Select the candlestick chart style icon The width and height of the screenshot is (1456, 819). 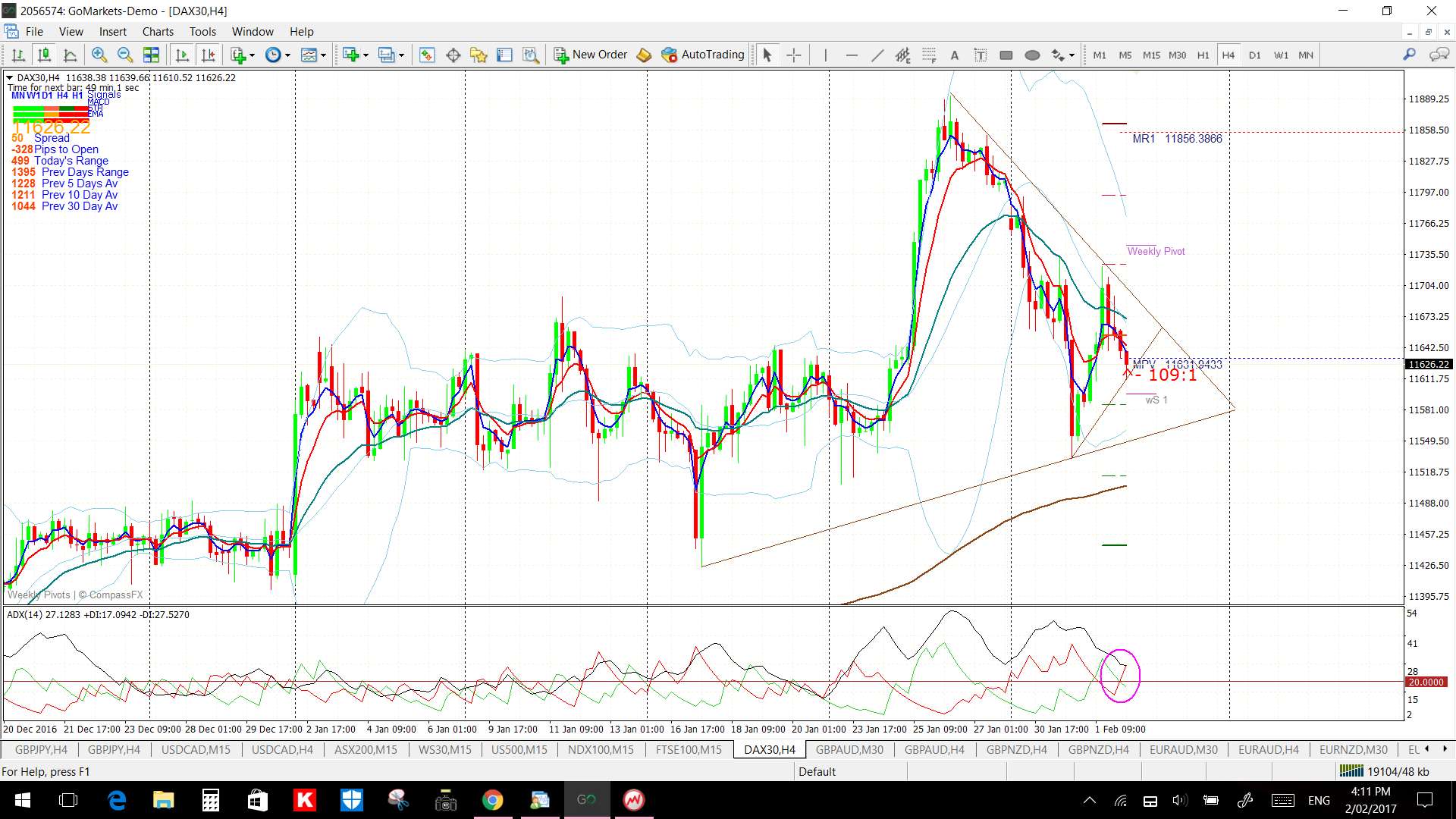pyautogui.click(x=44, y=55)
